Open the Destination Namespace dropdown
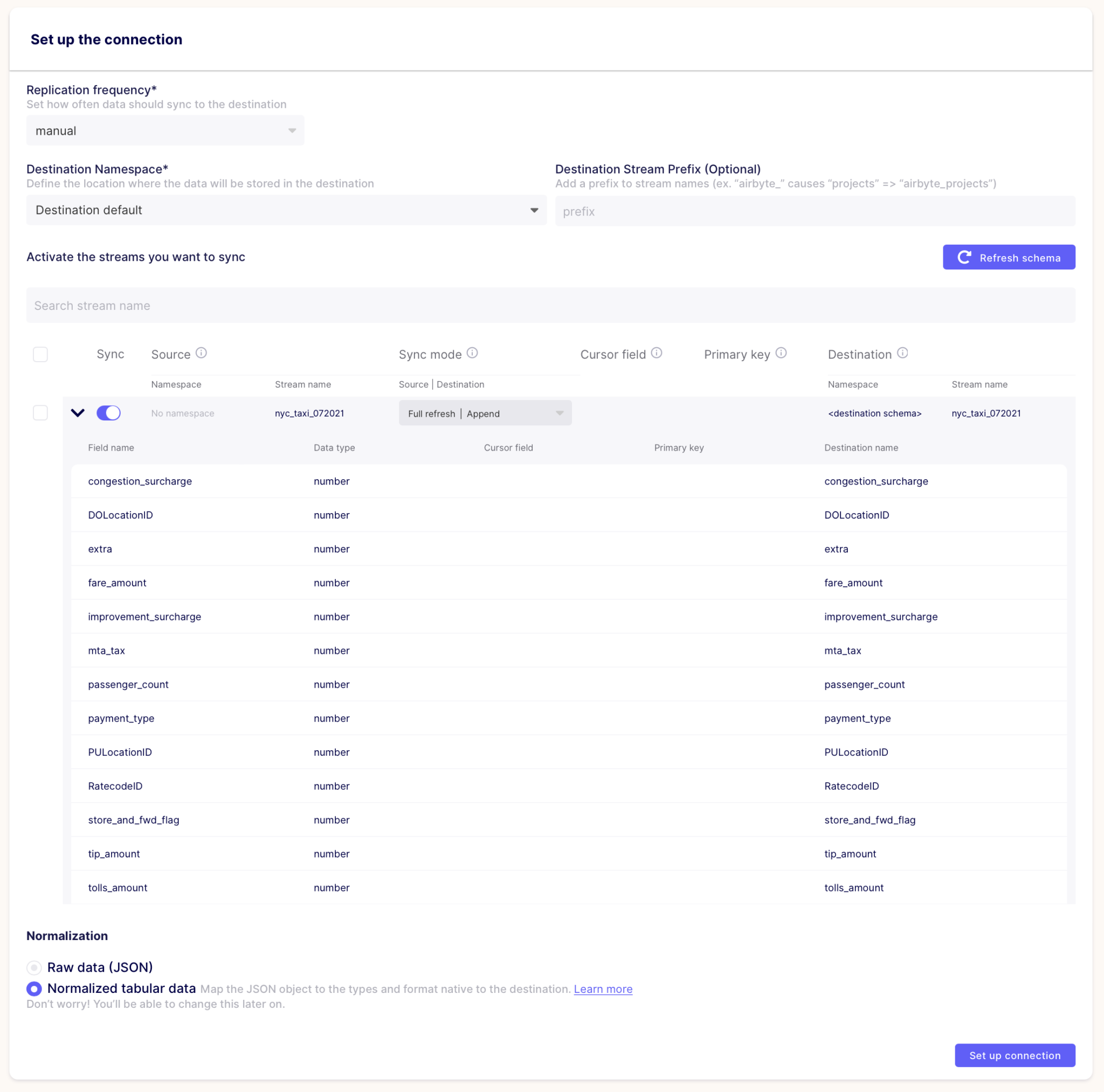The image size is (1104, 1092). click(286, 210)
